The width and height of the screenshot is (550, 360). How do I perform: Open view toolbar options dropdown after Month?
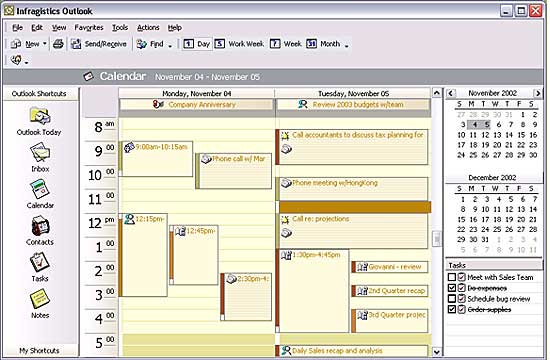(x=347, y=45)
